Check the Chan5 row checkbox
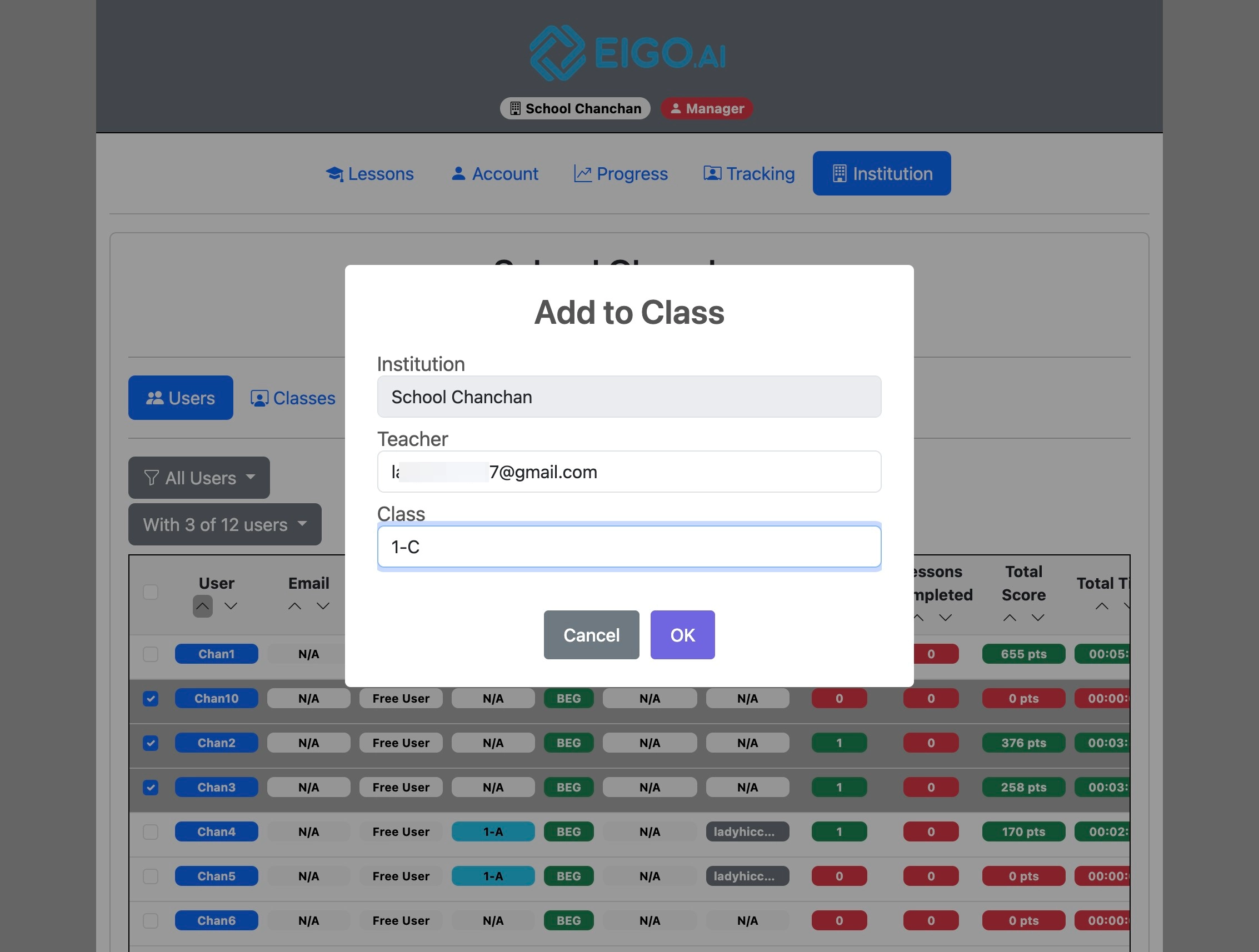Image resolution: width=1259 pixels, height=952 pixels. (x=150, y=876)
